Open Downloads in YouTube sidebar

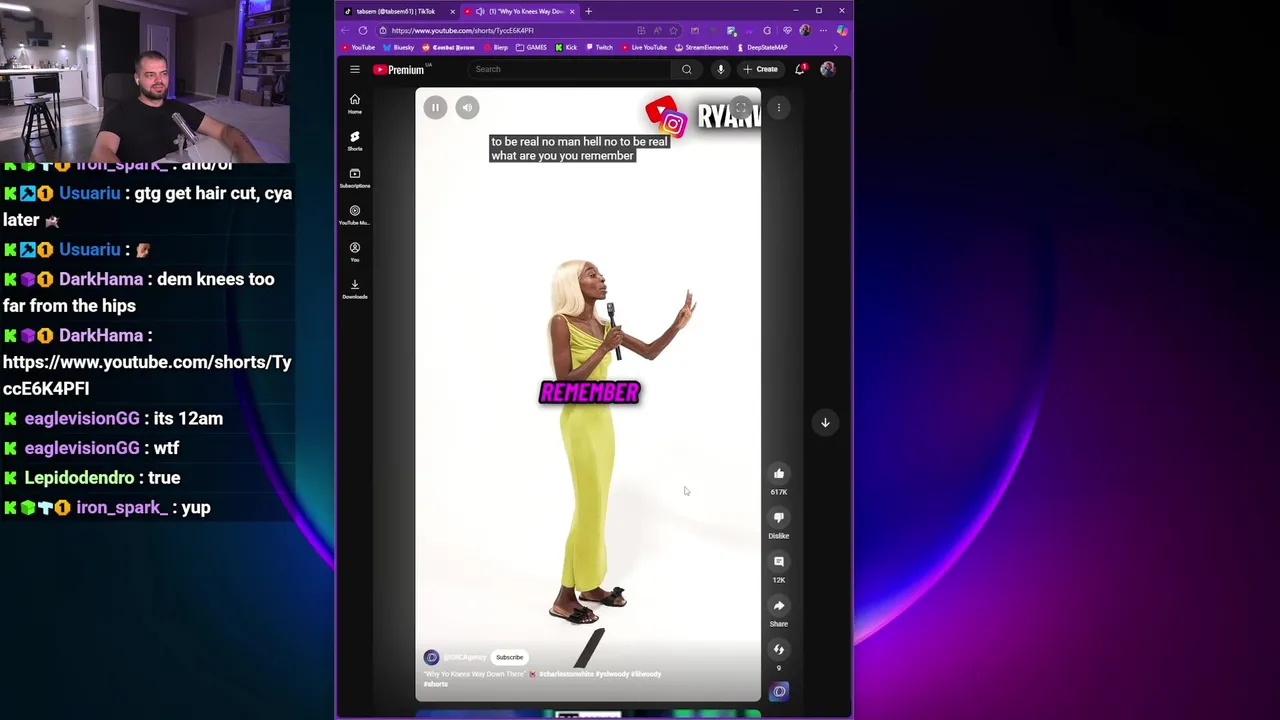[x=355, y=288]
